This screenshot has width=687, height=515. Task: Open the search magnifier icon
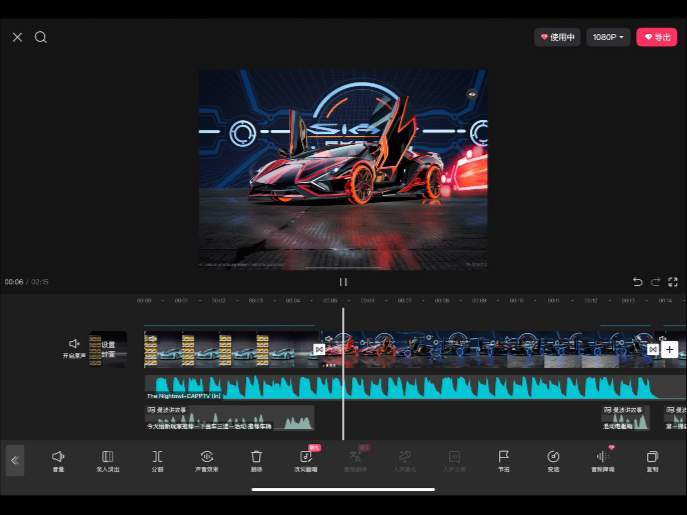(41, 37)
